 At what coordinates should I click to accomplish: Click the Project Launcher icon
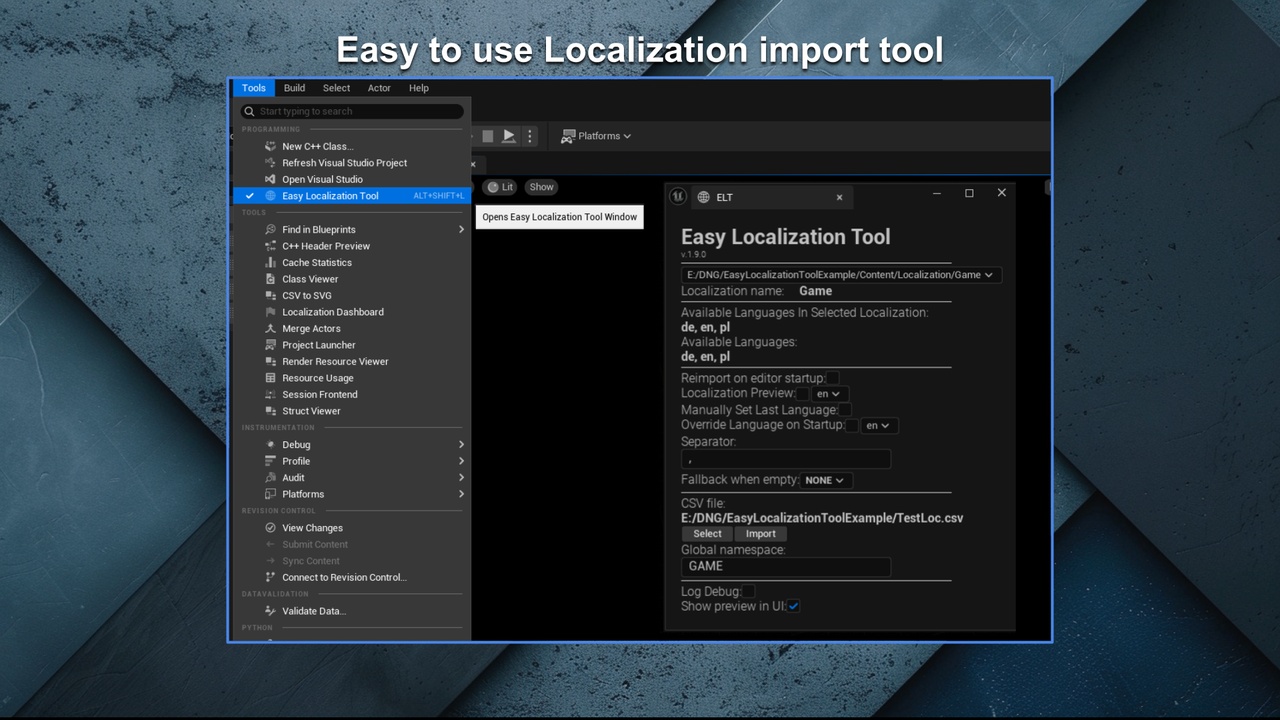270,345
